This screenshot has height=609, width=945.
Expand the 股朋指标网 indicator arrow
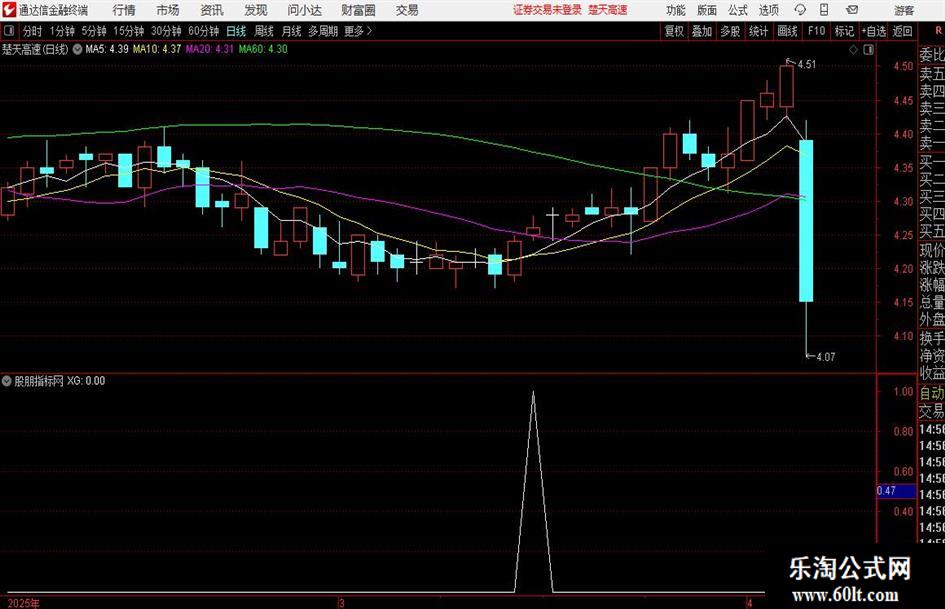7,381
